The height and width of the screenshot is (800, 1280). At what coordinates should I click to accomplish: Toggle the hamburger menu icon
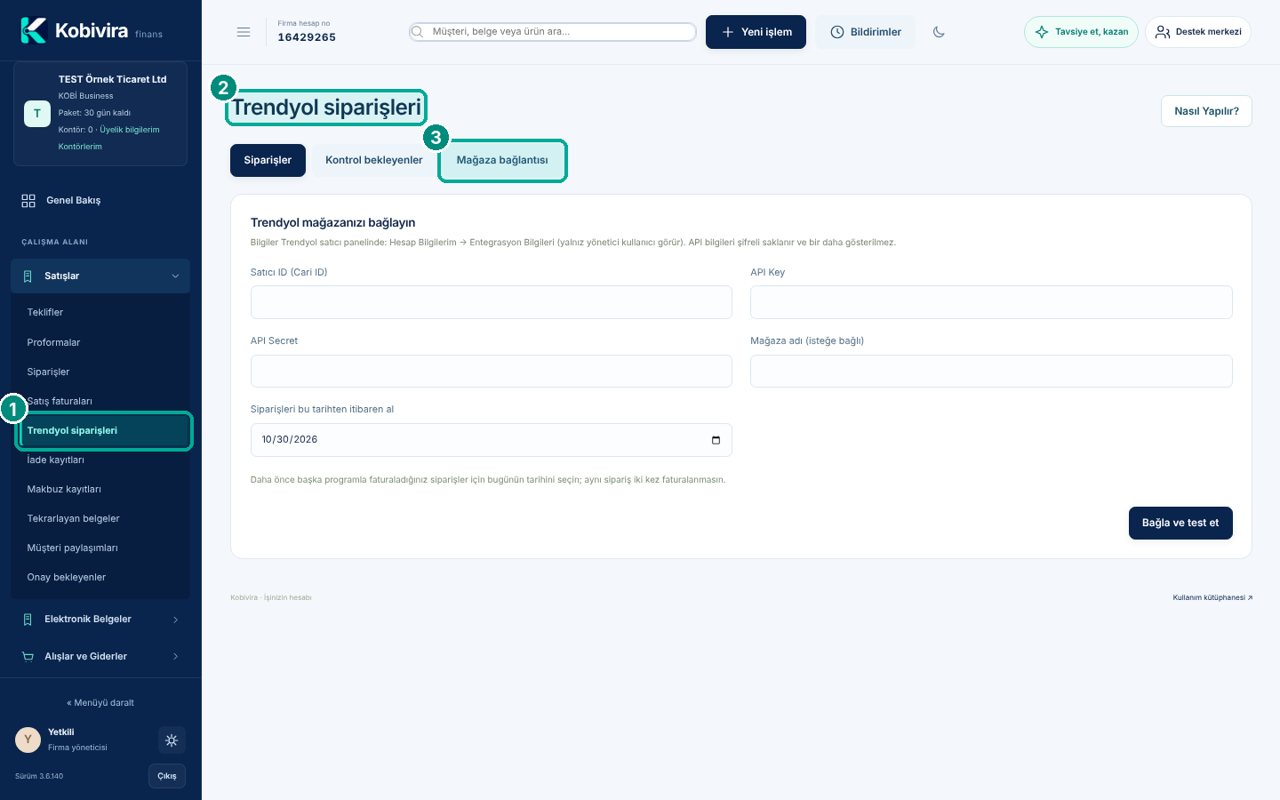click(244, 32)
